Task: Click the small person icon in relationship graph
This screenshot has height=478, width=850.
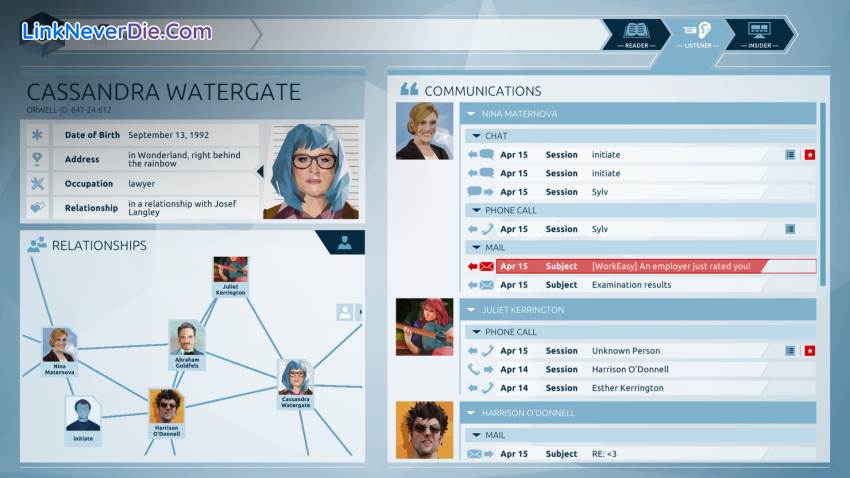Action: [x=344, y=312]
